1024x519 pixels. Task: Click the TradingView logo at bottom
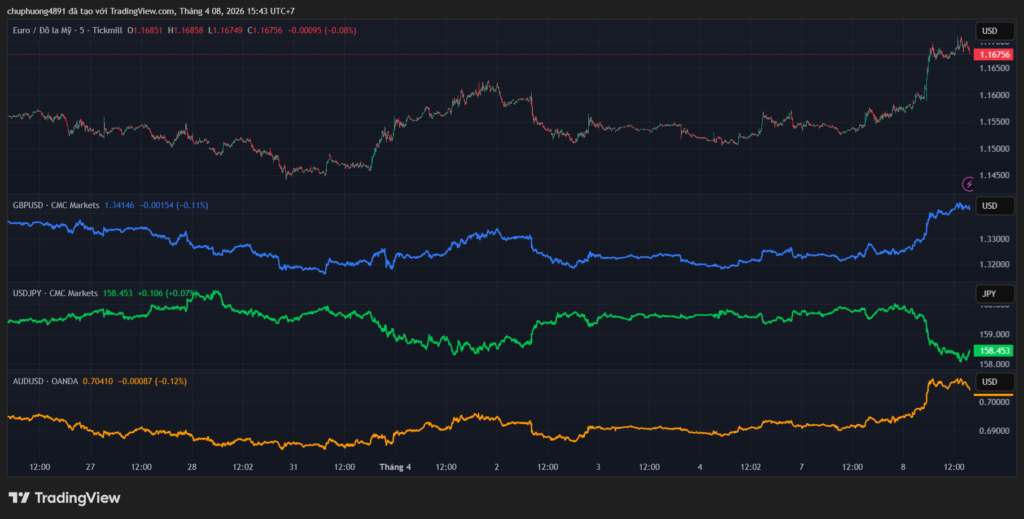click(64, 498)
